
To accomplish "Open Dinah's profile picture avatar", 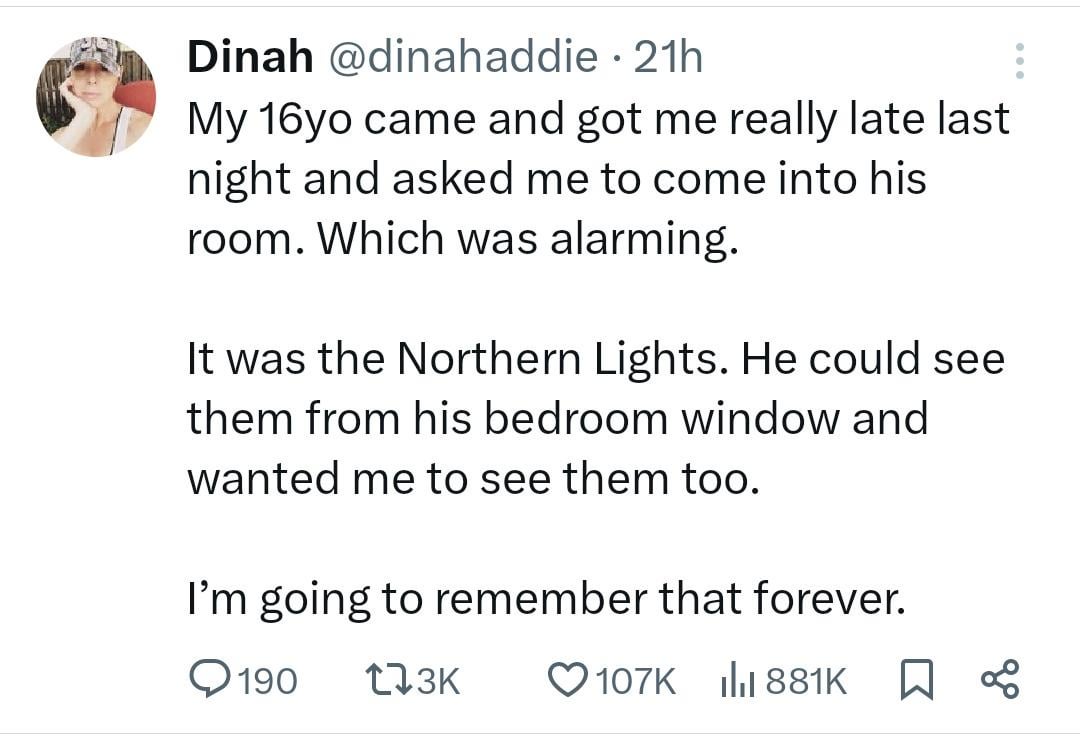I will tap(96, 97).
